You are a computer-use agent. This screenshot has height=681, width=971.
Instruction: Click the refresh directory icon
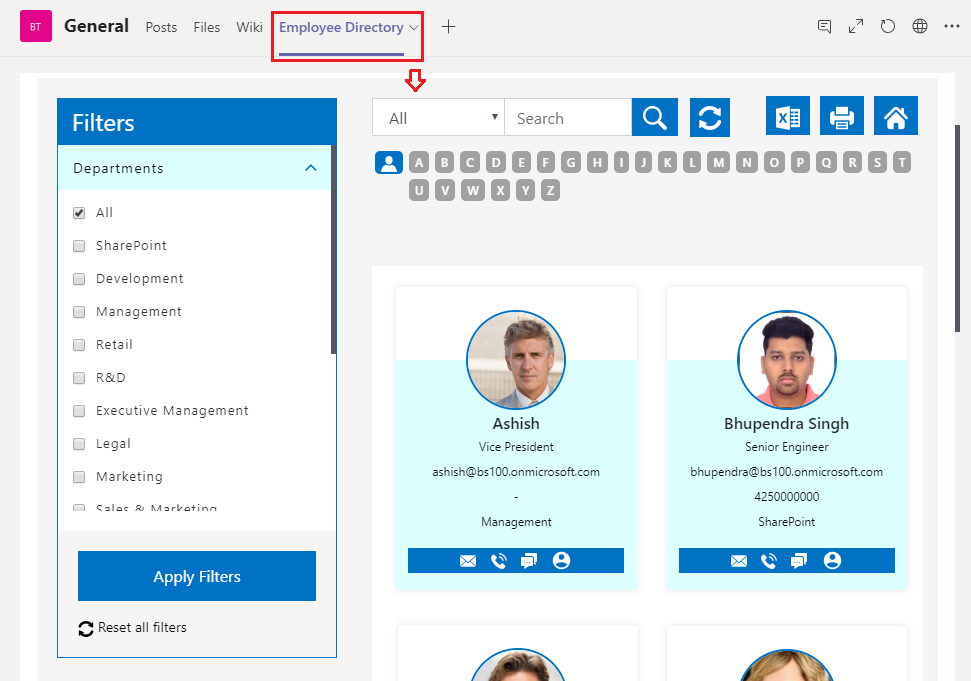click(x=710, y=118)
